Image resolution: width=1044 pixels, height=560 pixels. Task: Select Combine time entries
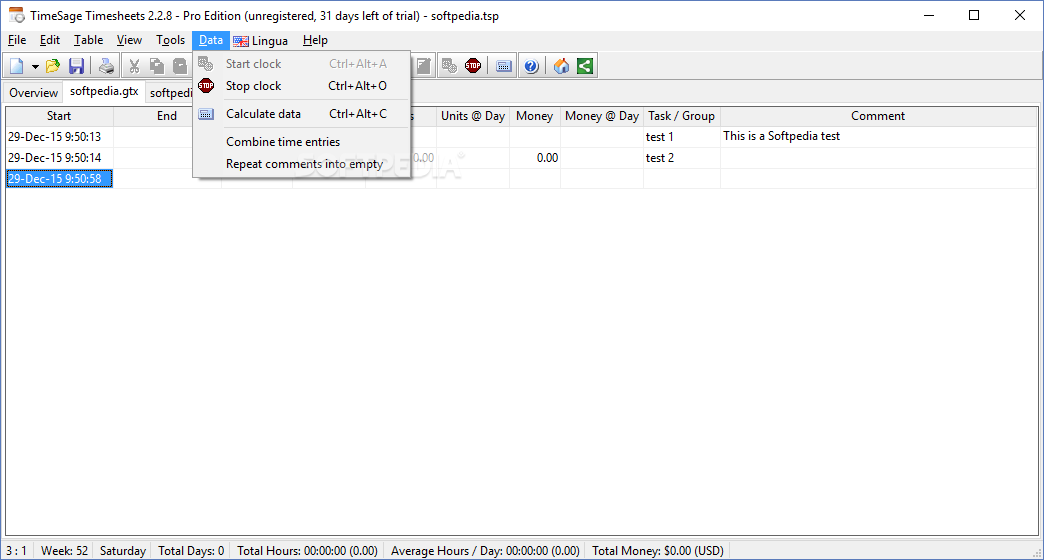click(x=302, y=142)
